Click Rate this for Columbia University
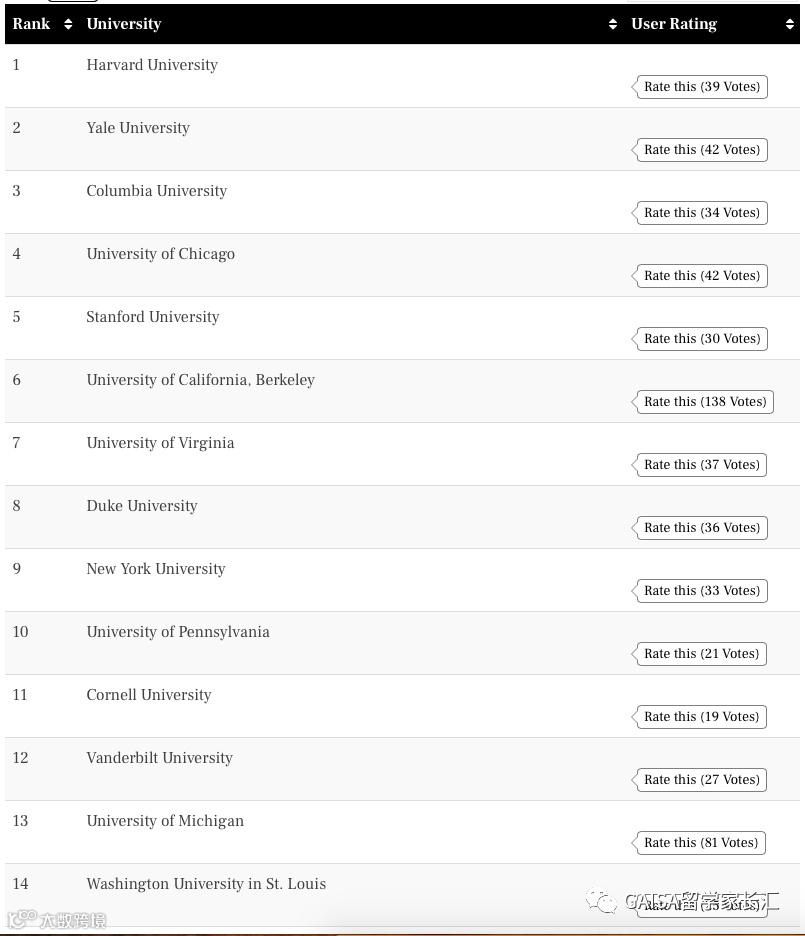Image resolution: width=805 pixels, height=936 pixels. pos(701,213)
